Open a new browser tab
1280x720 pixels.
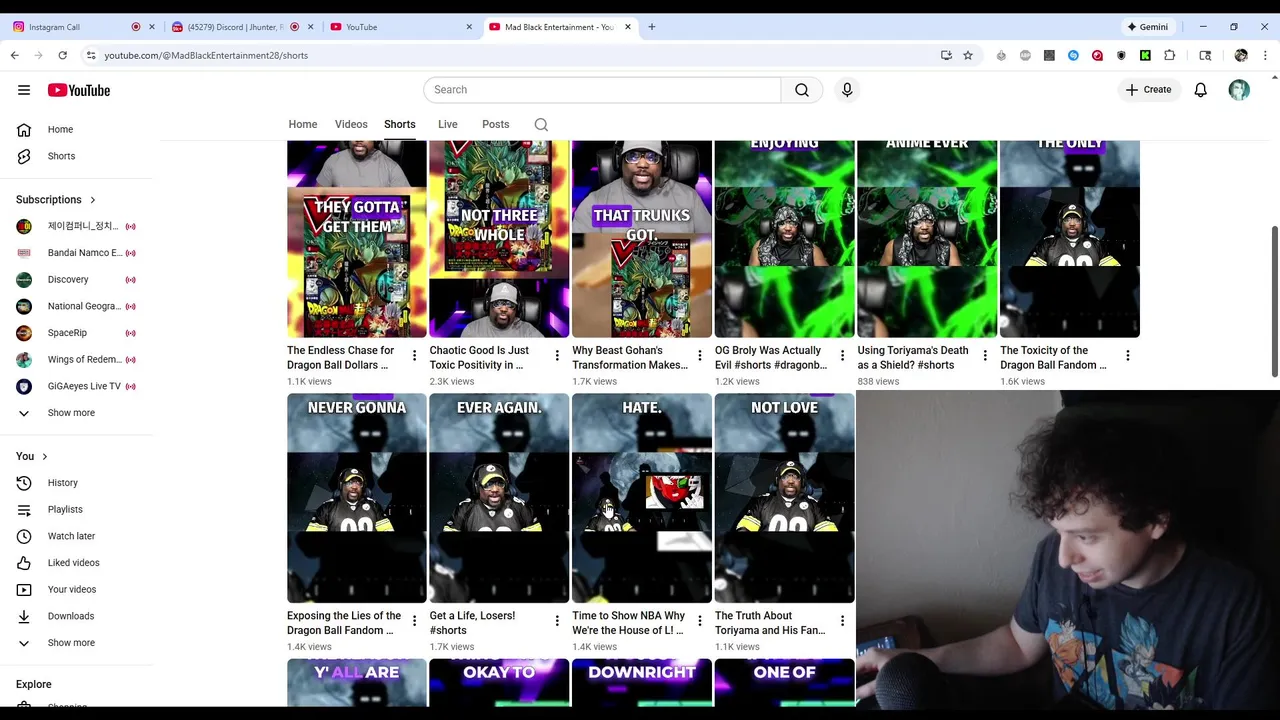click(652, 27)
